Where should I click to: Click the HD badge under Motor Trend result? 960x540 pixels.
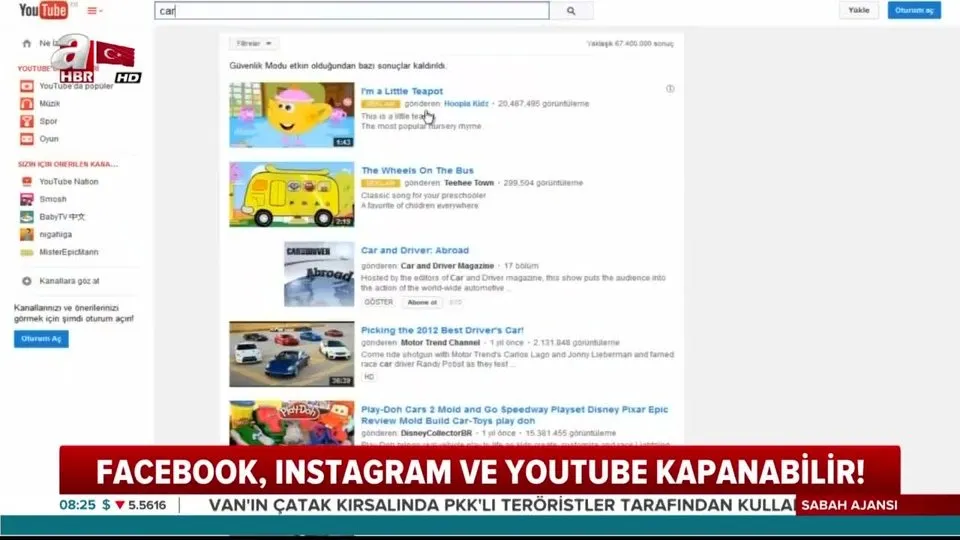point(369,377)
